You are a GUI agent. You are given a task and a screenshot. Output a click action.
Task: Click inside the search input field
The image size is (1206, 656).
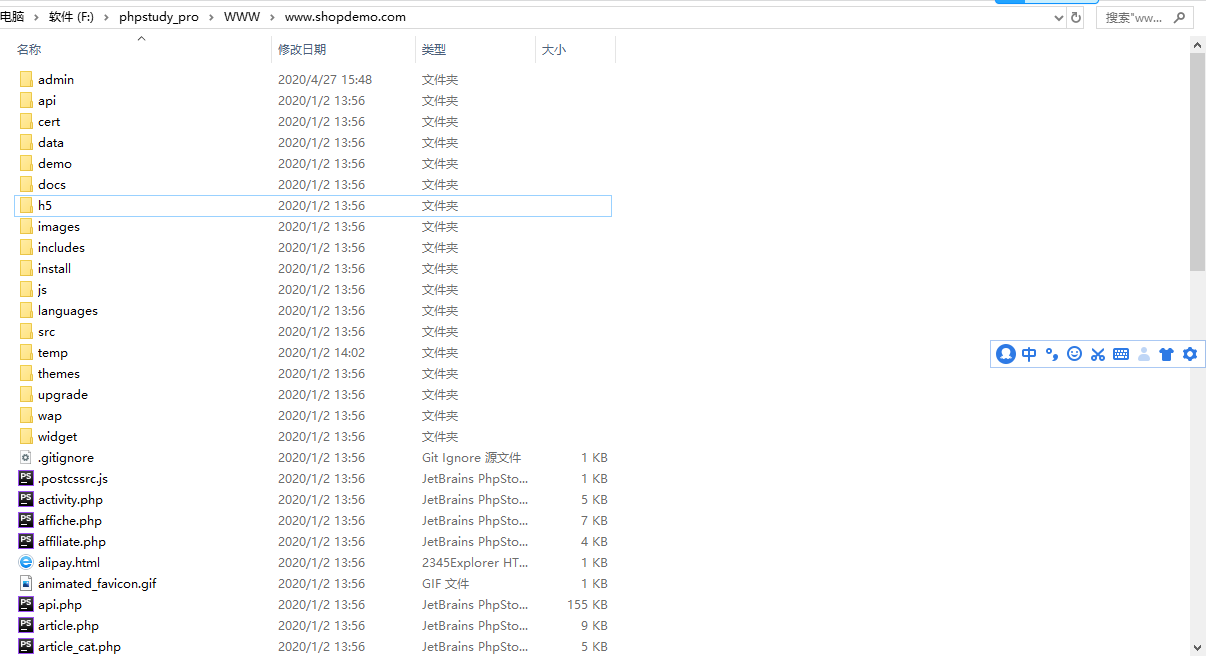click(1135, 16)
